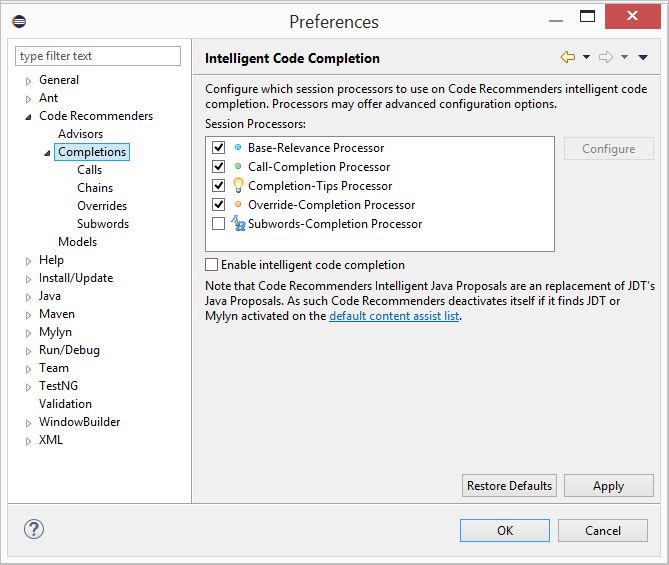Select Validation preference page
Image resolution: width=669 pixels, height=565 pixels.
click(x=65, y=404)
